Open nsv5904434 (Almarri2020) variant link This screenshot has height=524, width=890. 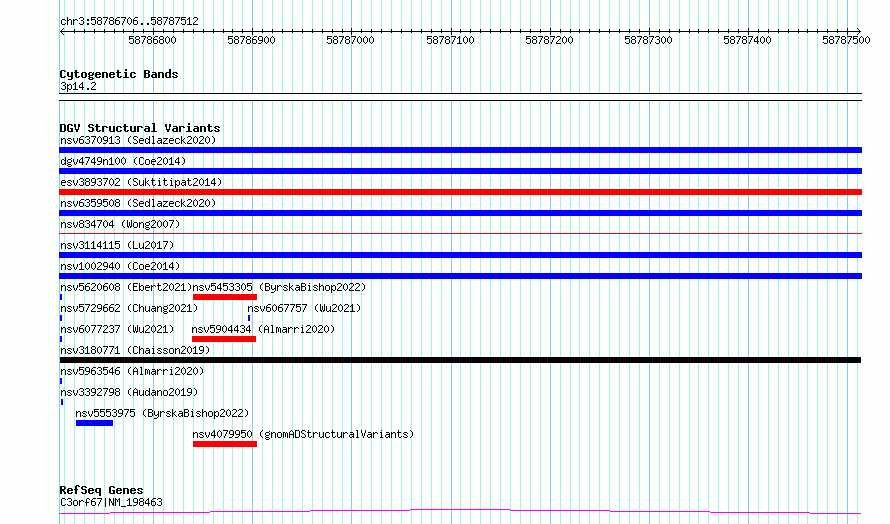point(263,329)
